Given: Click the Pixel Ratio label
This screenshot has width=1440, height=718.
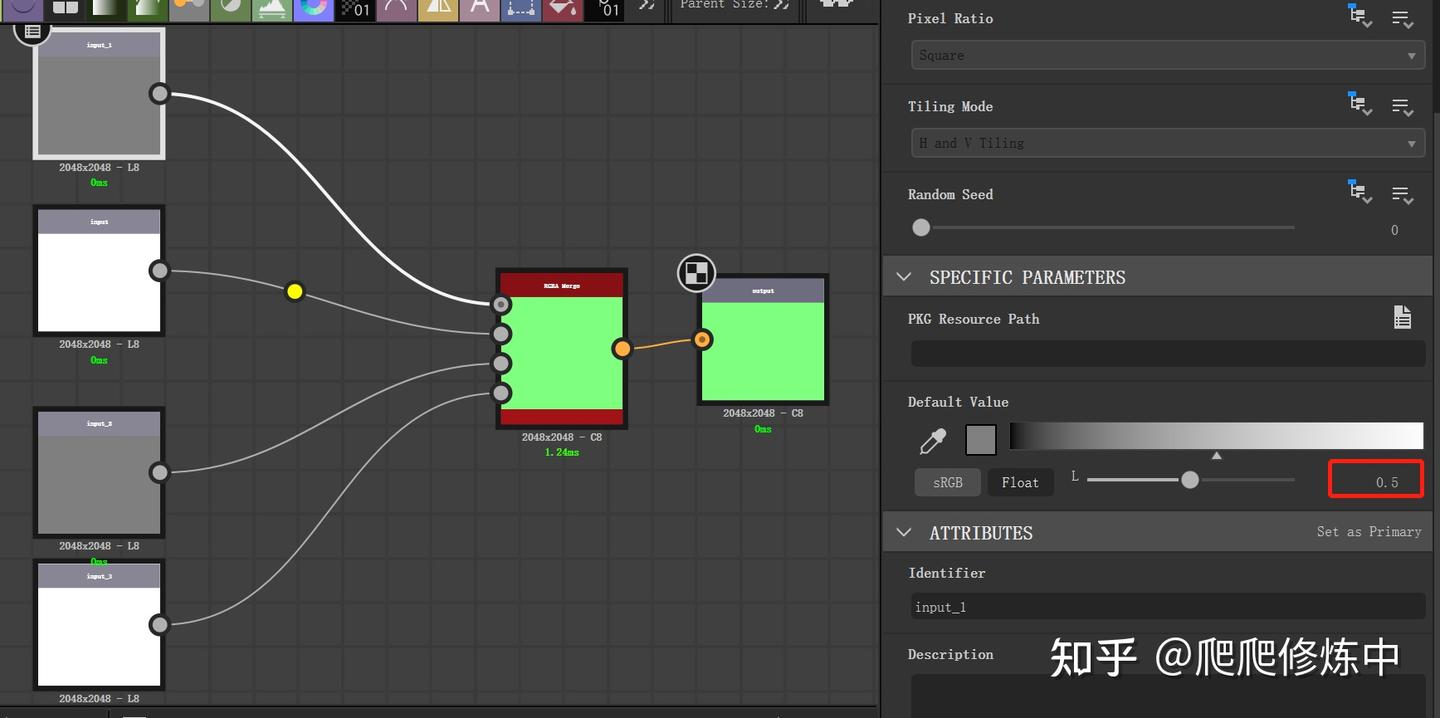Looking at the screenshot, I should click(x=951, y=18).
